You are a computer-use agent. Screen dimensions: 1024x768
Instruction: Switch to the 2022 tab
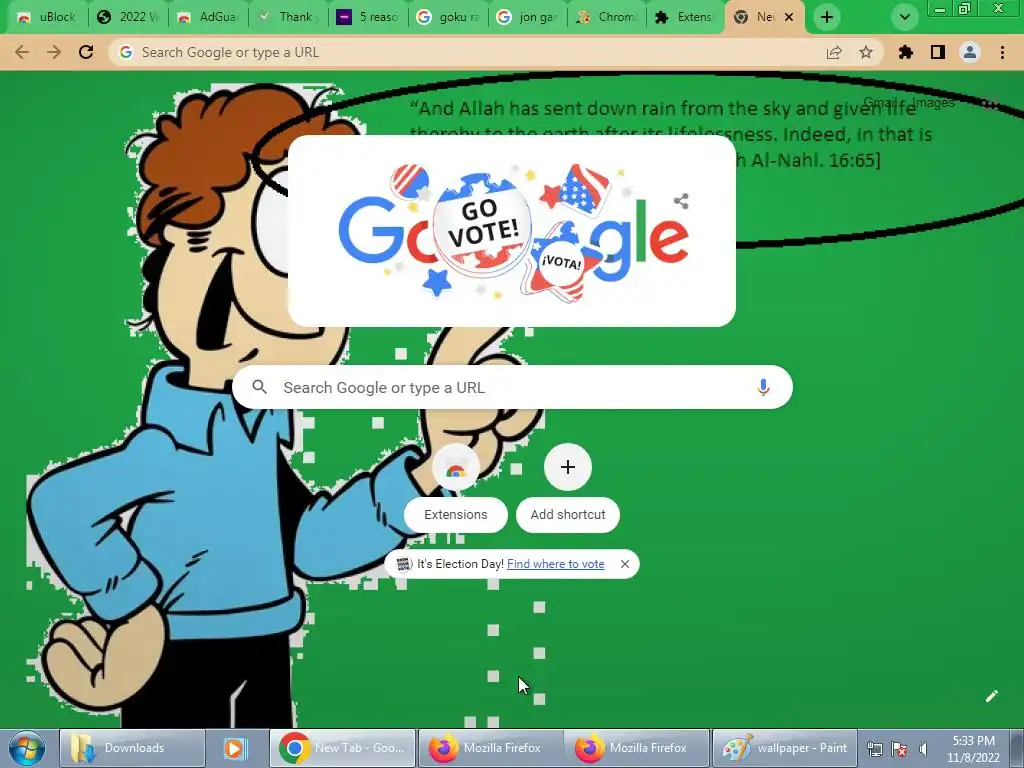pos(128,17)
